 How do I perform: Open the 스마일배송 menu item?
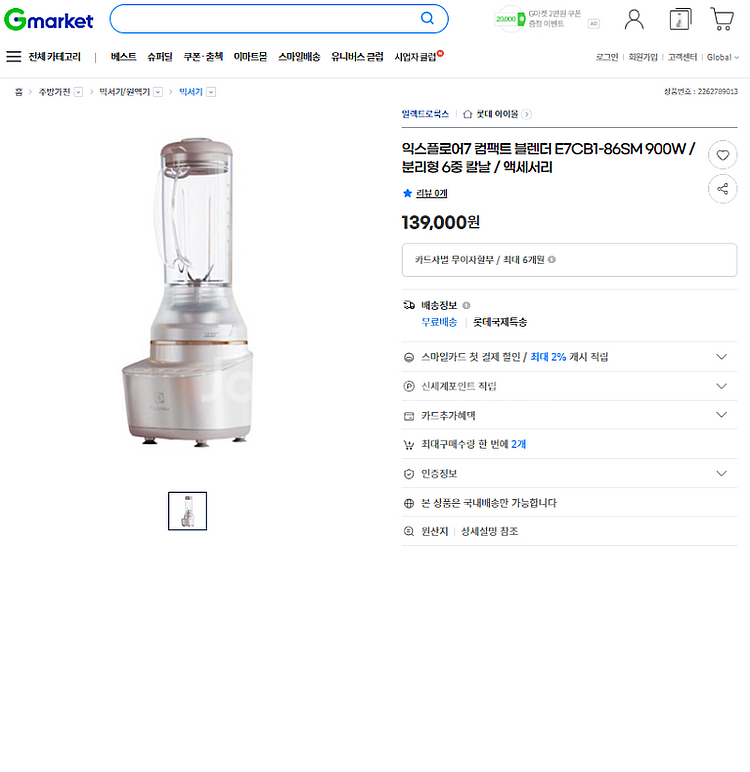coord(299,57)
